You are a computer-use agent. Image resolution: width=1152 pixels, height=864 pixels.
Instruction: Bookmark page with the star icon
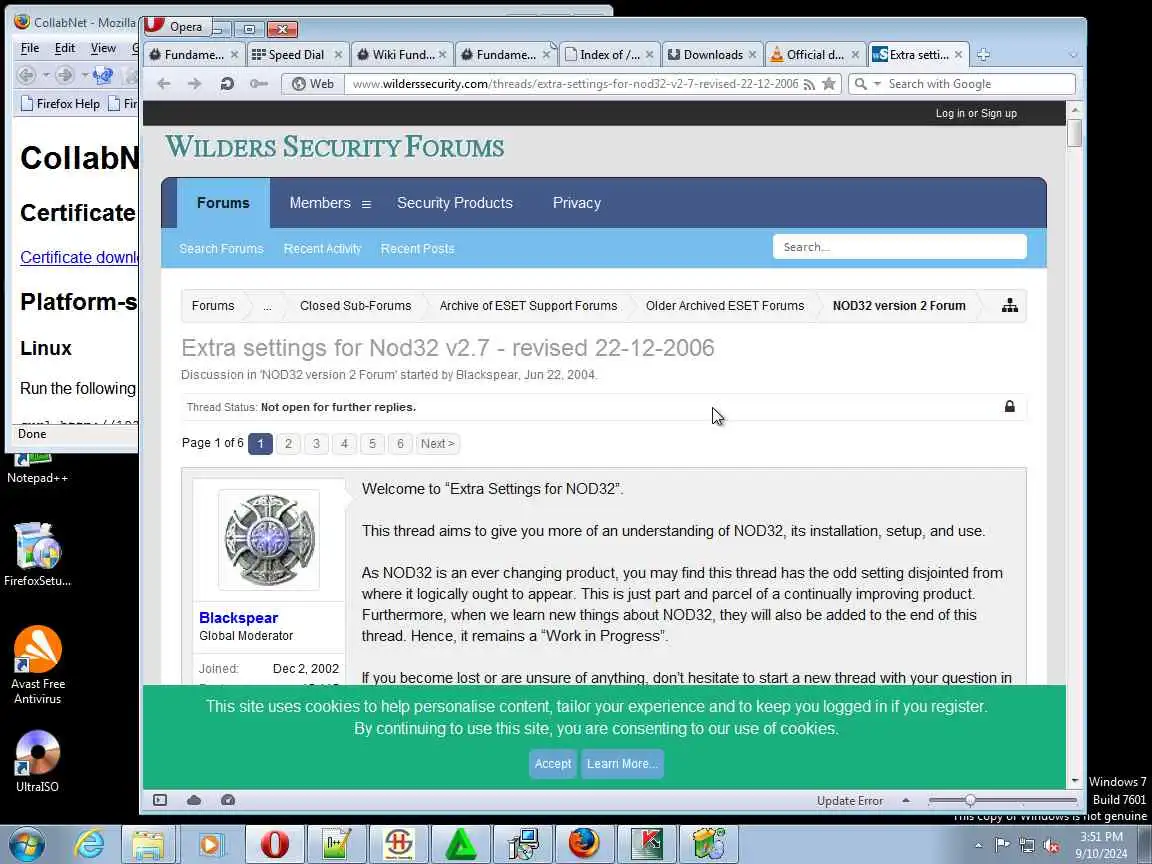[829, 83]
